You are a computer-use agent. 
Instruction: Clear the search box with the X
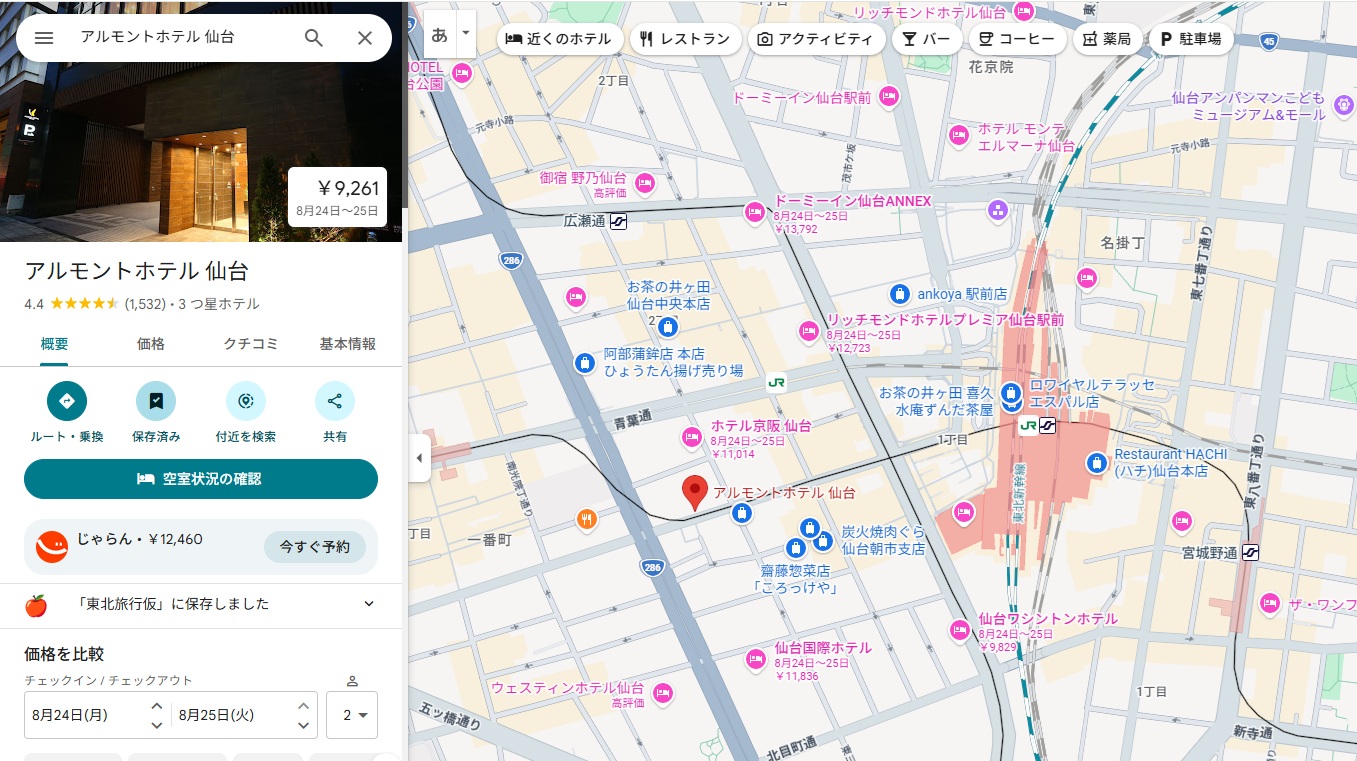click(365, 38)
